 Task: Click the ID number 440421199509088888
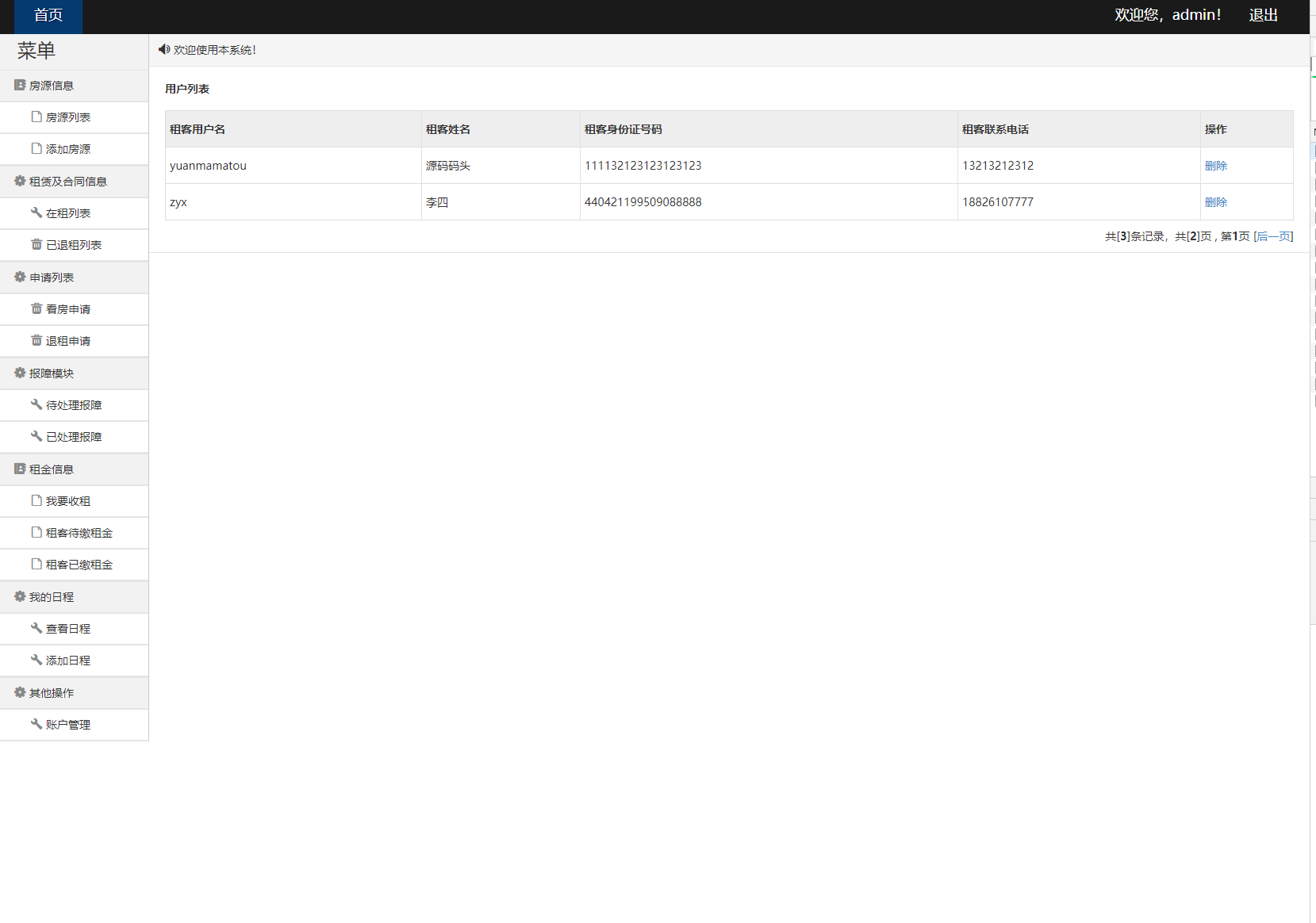point(643,202)
